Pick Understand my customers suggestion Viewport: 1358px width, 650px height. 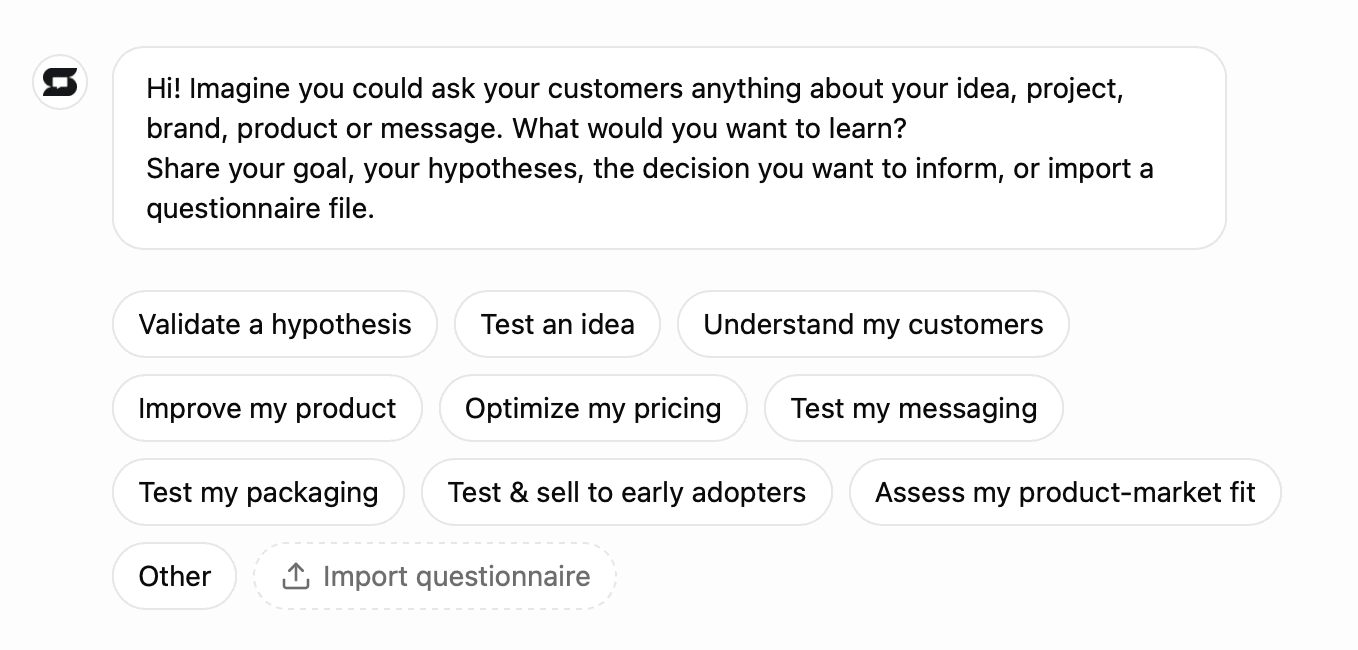pyautogui.click(x=873, y=324)
